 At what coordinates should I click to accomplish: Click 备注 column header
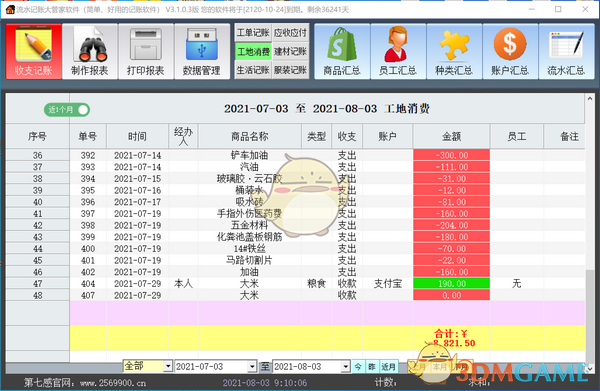pyautogui.click(x=565, y=136)
